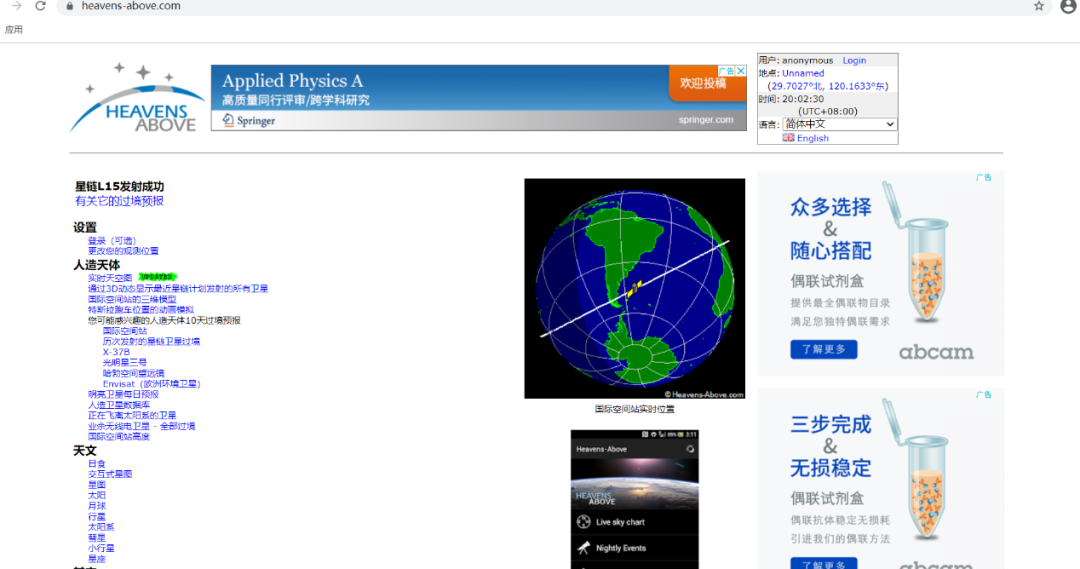
Task: Open the 太阳 link
Action: (x=96, y=495)
